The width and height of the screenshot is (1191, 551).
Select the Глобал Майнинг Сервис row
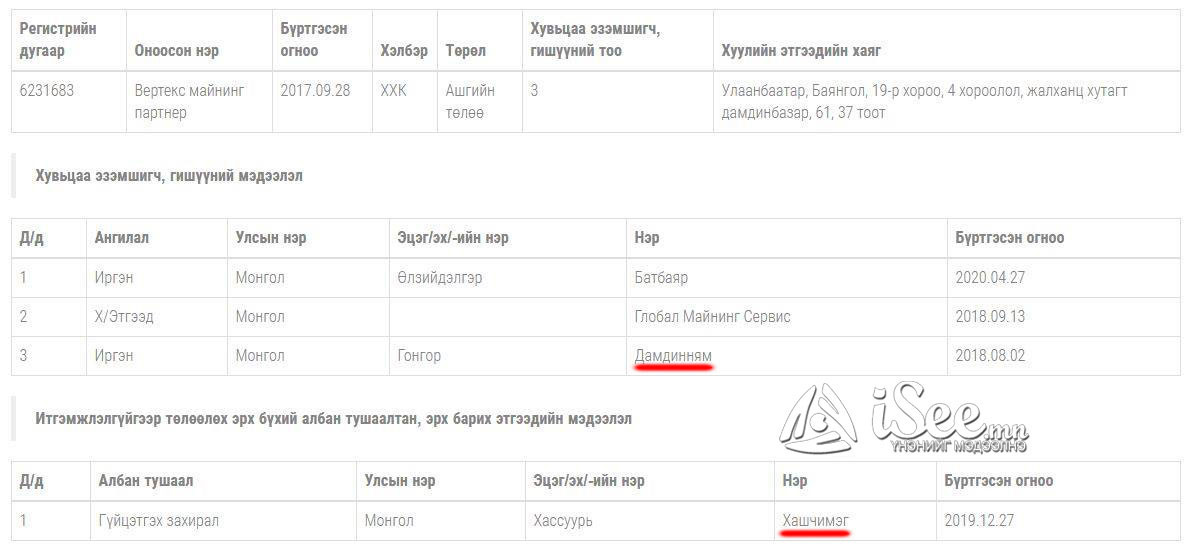point(712,317)
